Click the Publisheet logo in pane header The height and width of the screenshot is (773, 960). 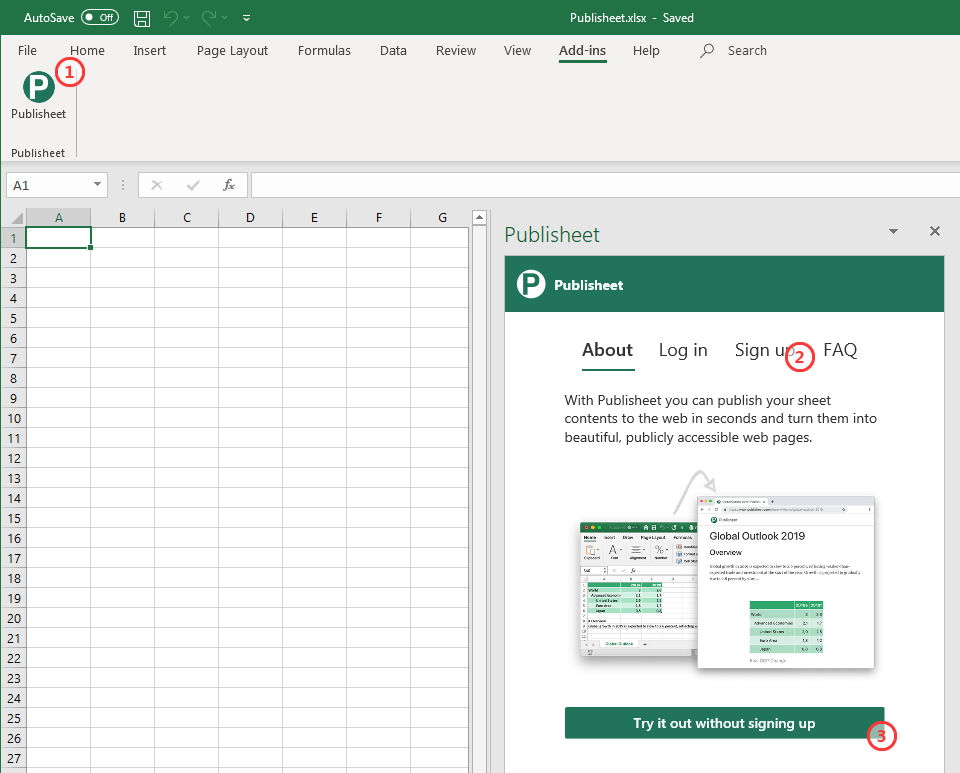531,285
